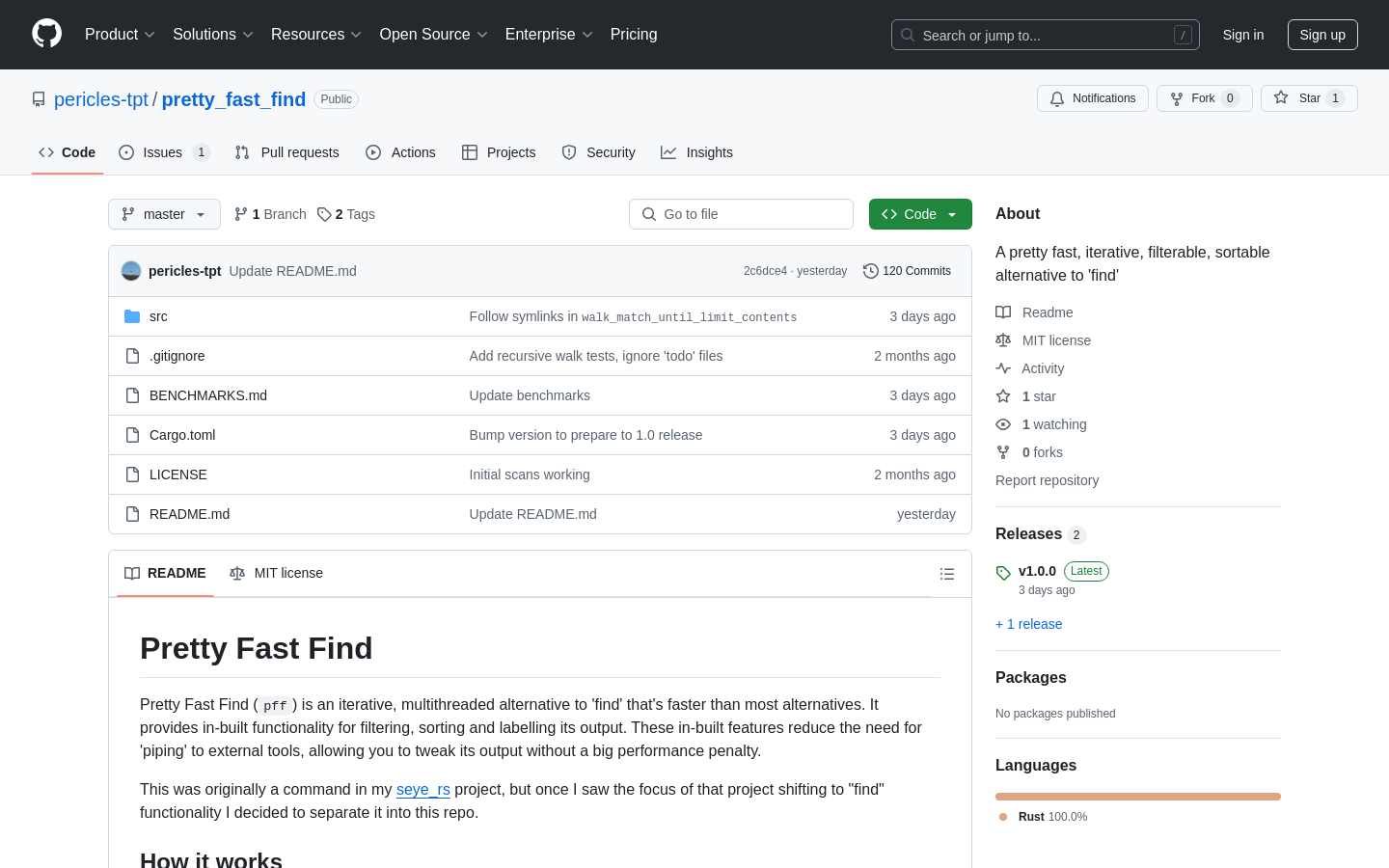Open the master branch dropdown
The height and width of the screenshot is (868, 1389).
coord(164,214)
